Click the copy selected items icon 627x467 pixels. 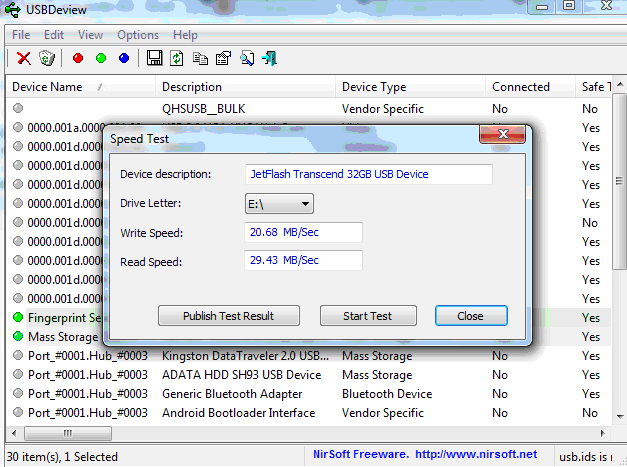pos(200,59)
